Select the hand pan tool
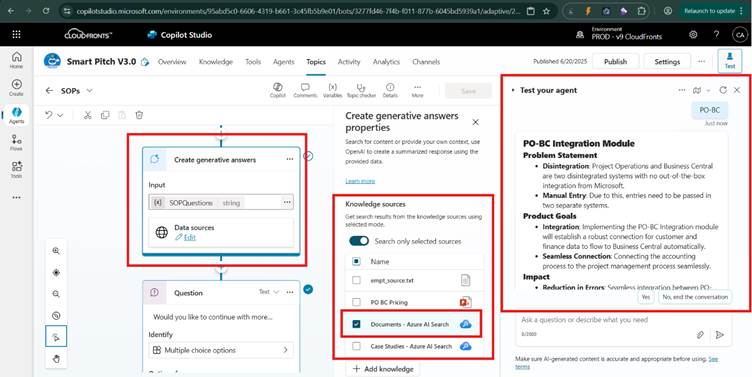This screenshot has width=752, height=377. click(x=56, y=359)
